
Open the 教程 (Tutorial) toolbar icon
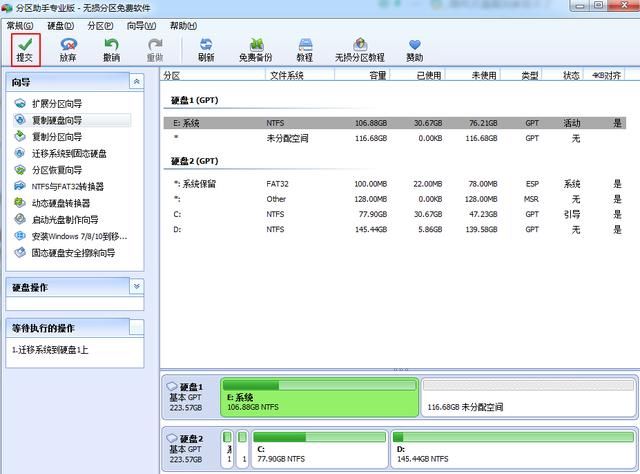point(304,49)
